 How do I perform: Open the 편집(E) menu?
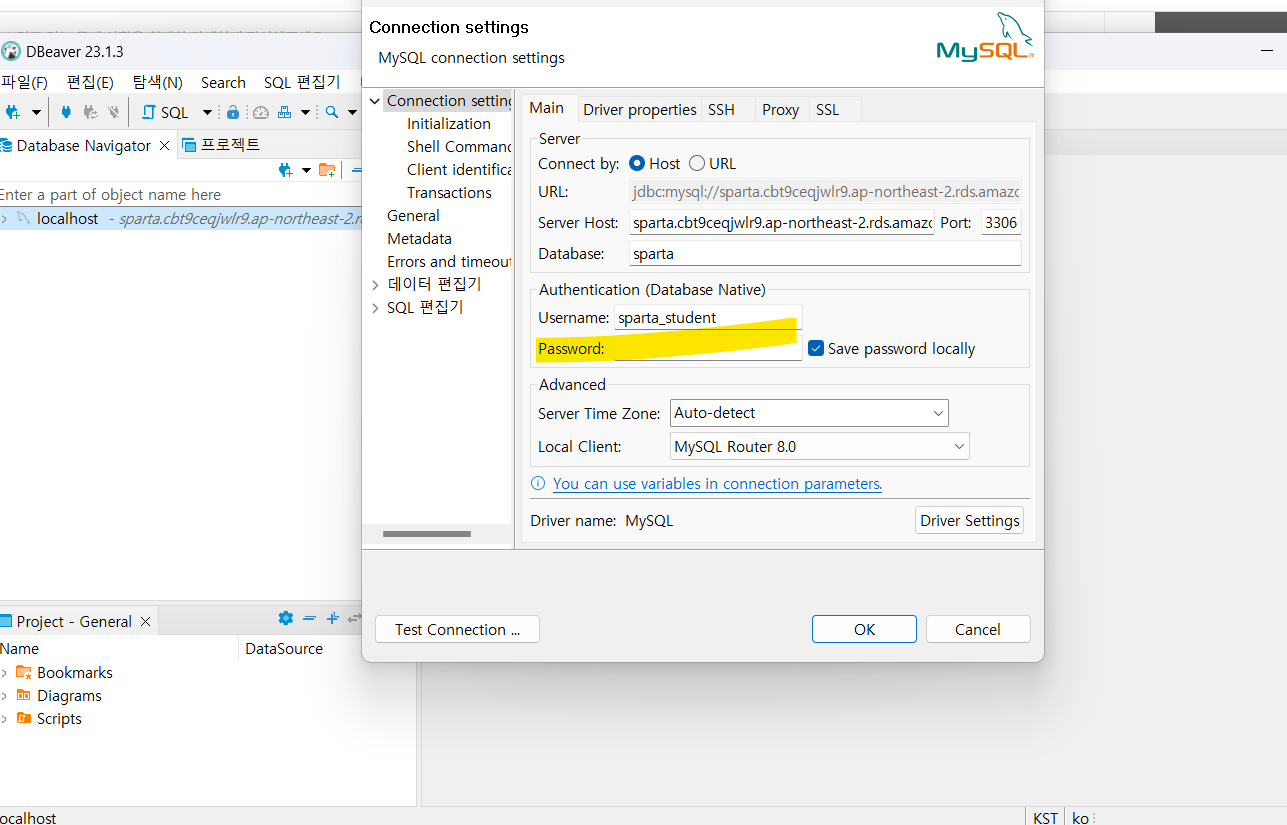coord(90,82)
